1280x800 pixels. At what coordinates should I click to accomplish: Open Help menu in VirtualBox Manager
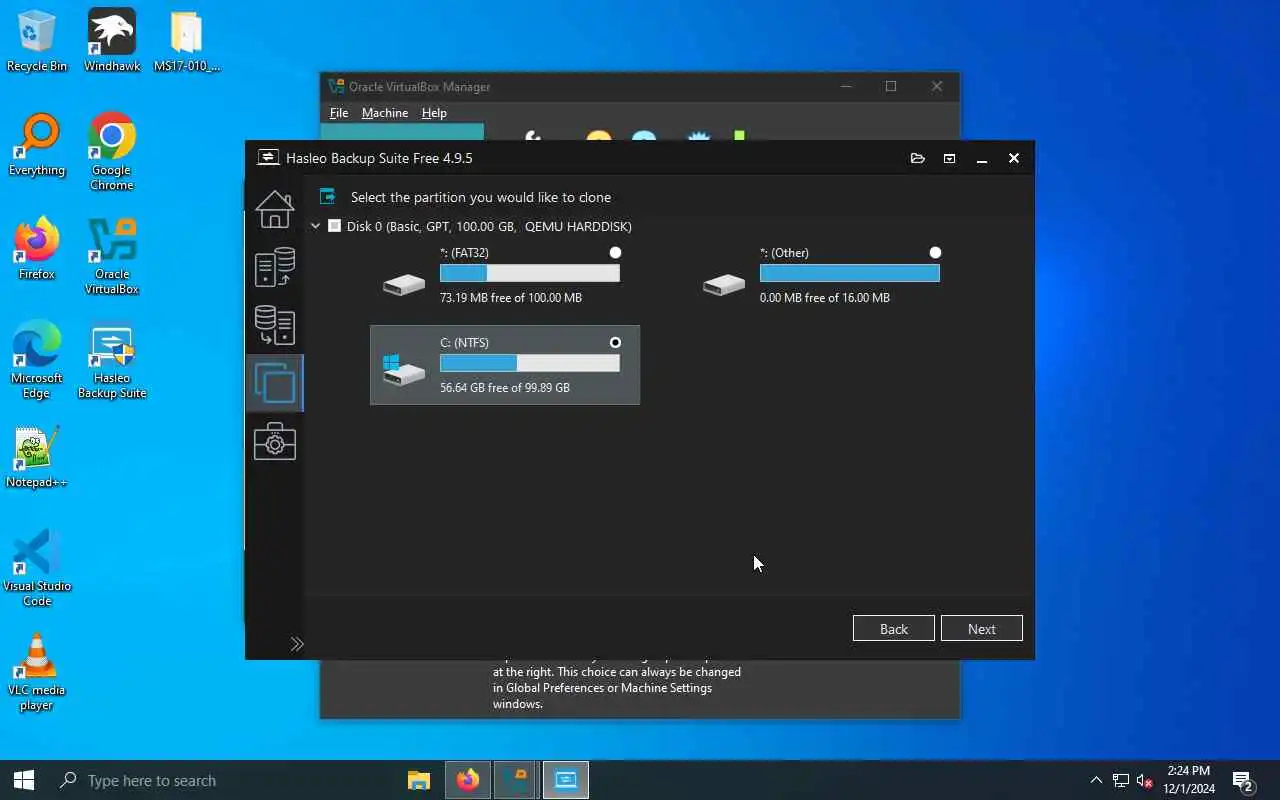coord(434,113)
